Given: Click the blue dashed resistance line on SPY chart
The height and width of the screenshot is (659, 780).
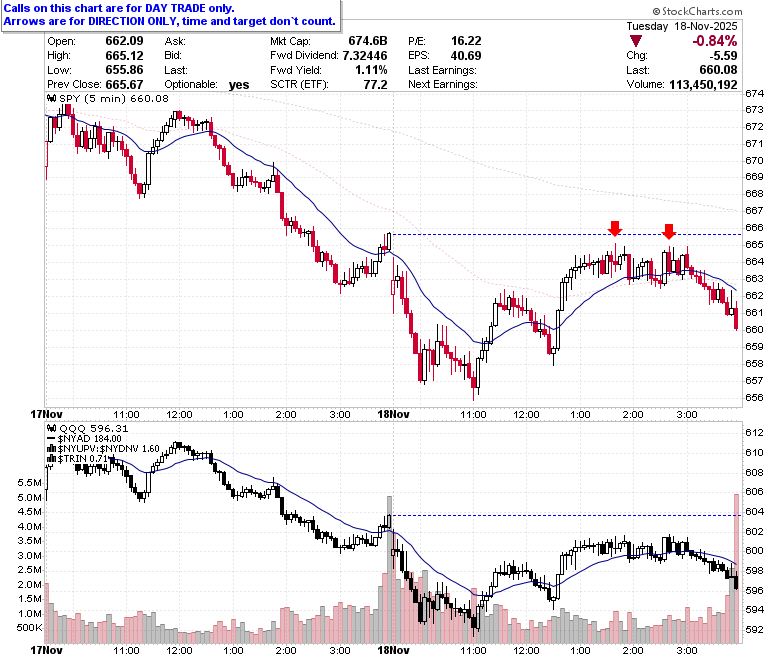Looking at the screenshot, I should click(x=567, y=234).
